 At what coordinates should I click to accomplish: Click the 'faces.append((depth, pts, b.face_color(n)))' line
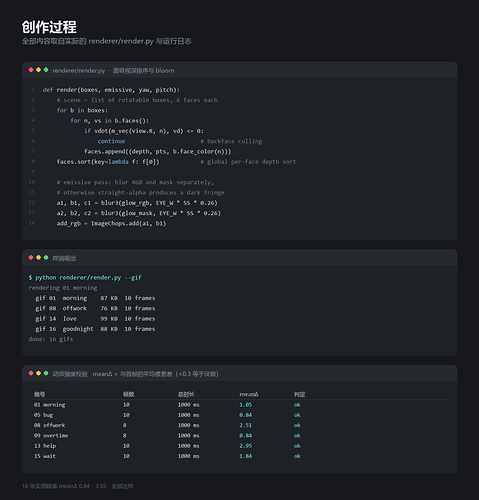point(158,152)
